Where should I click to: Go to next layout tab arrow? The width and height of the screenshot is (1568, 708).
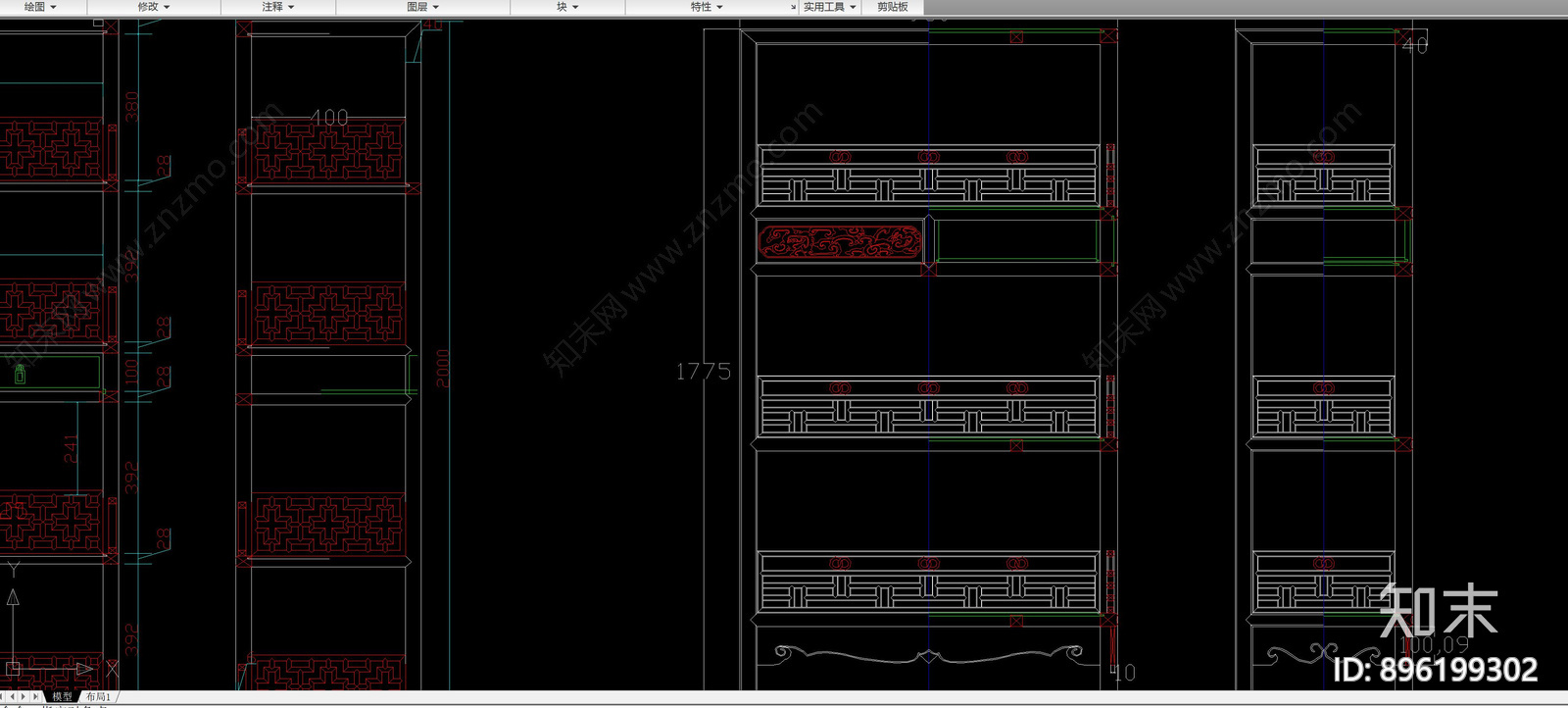point(25,696)
